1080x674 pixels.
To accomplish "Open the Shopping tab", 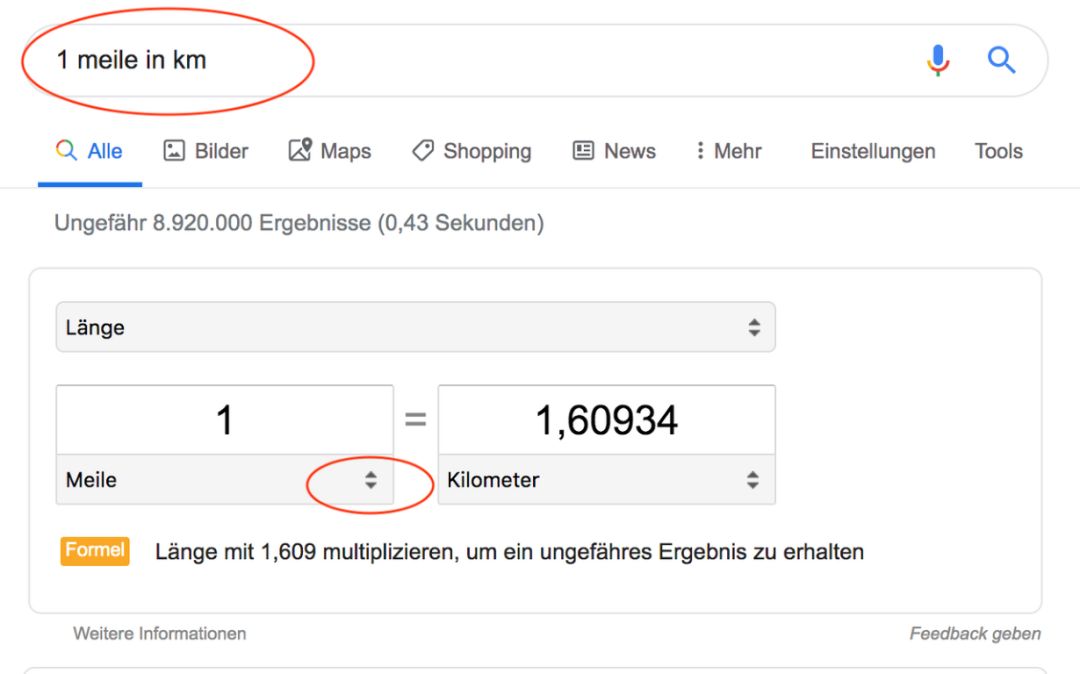I will (x=472, y=151).
